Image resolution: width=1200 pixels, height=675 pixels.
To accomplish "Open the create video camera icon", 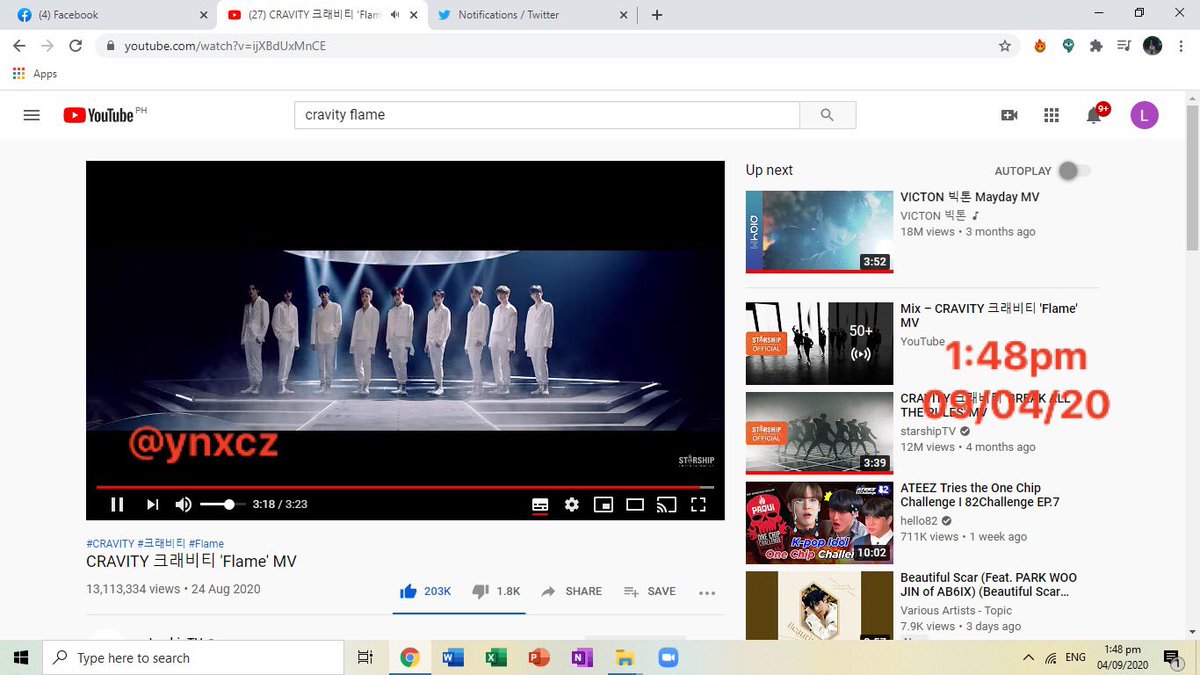I will (1009, 115).
